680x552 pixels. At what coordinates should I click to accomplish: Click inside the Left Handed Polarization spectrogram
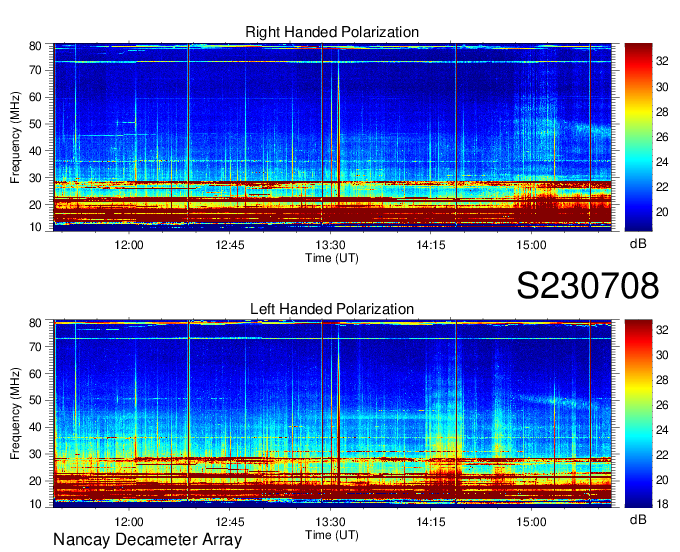coord(332,414)
